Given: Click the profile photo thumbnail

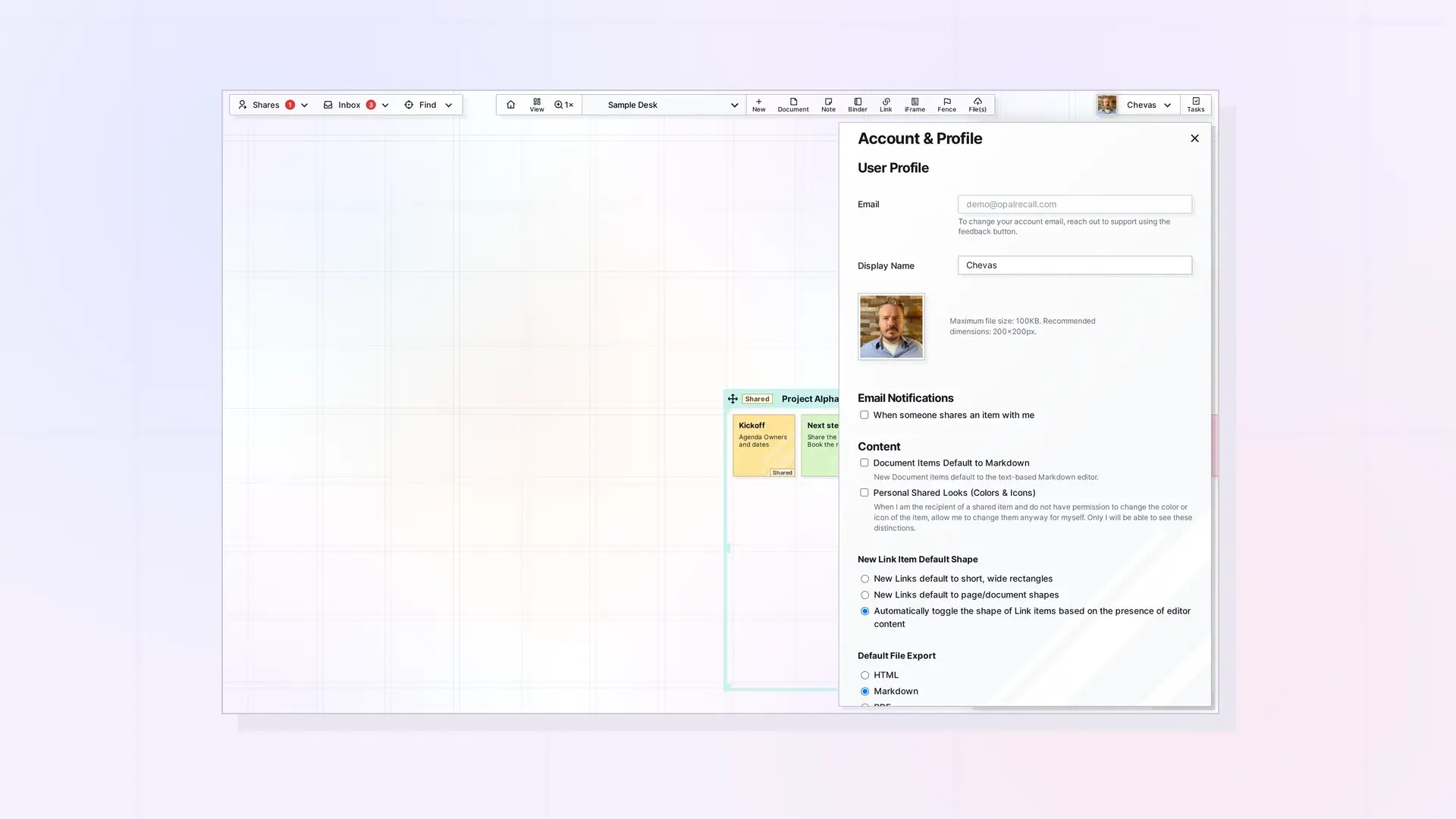Looking at the screenshot, I should [891, 327].
